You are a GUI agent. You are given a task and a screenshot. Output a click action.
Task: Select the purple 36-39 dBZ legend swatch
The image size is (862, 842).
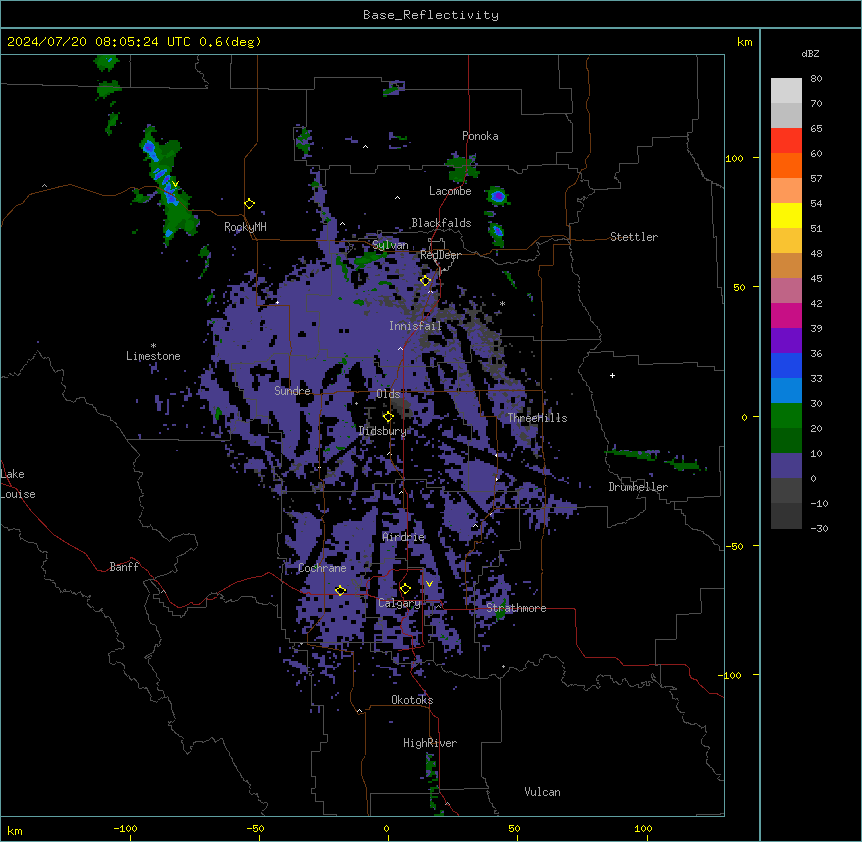(786, 341)
